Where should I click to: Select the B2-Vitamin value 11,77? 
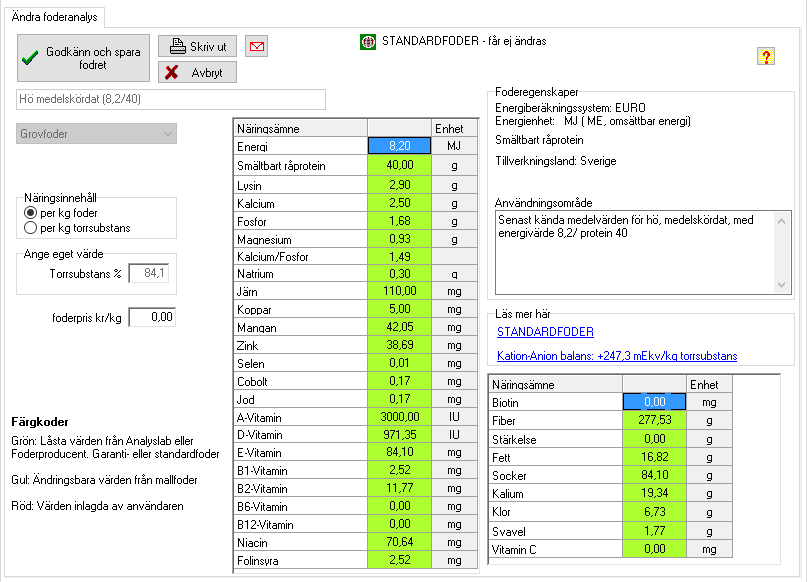point(399,488)
